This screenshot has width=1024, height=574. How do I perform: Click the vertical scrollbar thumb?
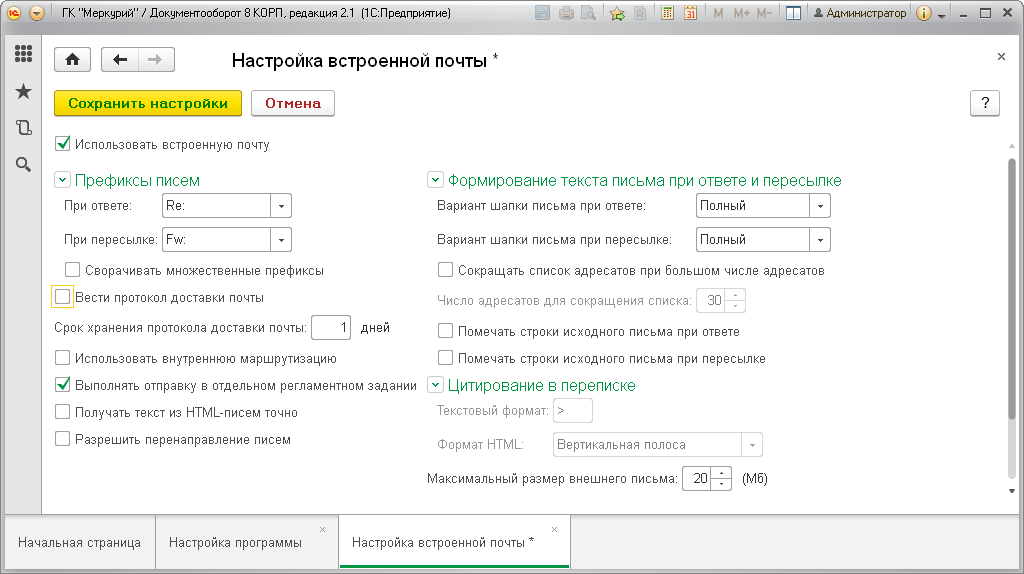pos(1012,289)
